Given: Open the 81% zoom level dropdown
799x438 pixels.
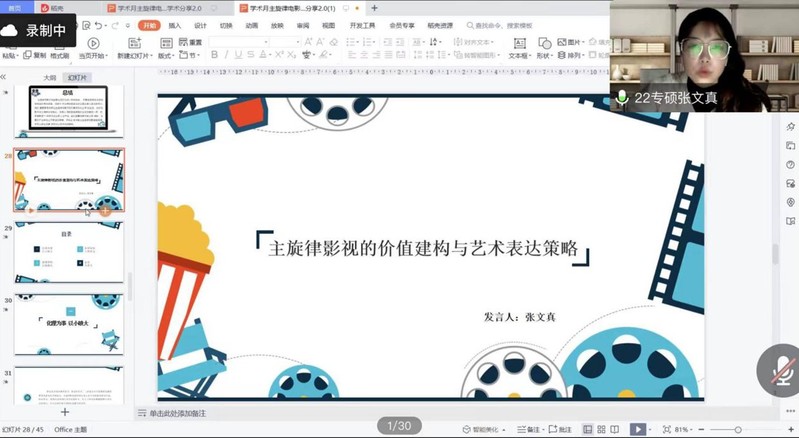Looking at the screenshot, I should click(x=685, y=429).
